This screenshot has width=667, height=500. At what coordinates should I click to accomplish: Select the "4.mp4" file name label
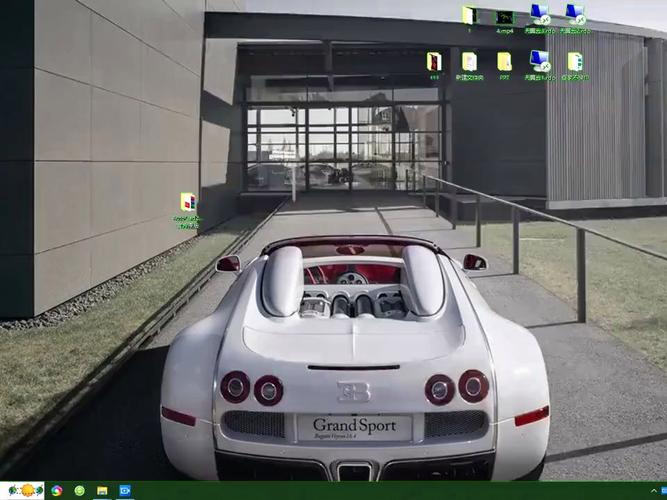coord(505,31)
